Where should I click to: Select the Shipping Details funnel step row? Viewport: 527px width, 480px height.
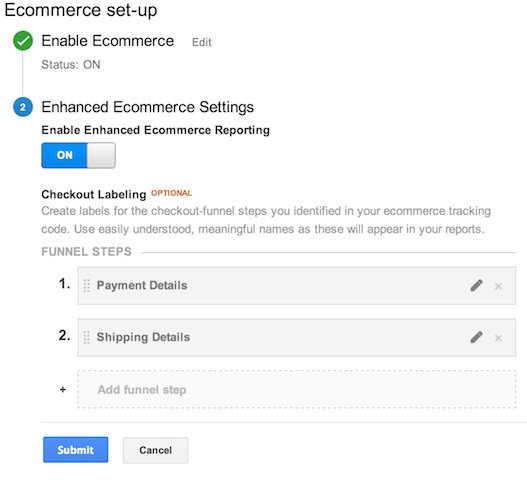click(297, 337)
